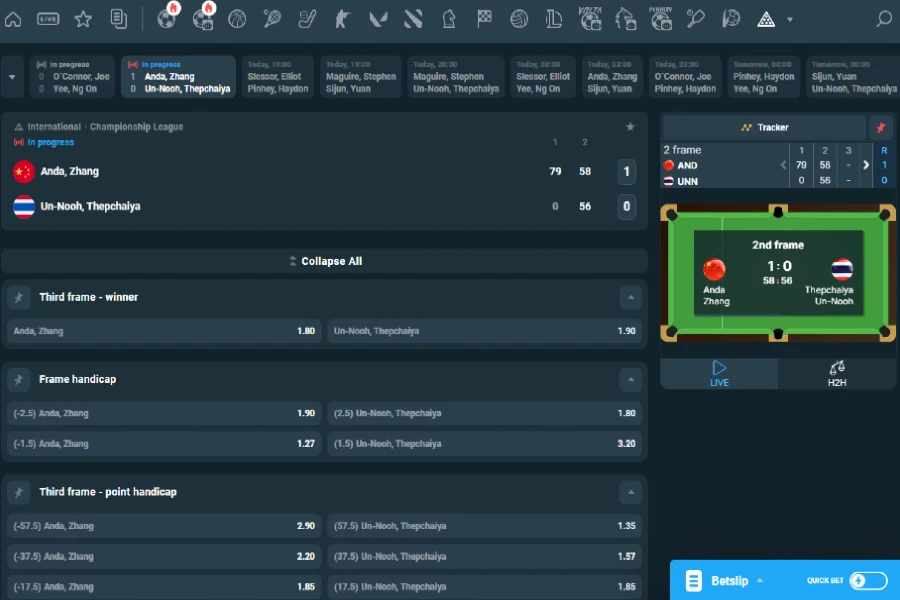Image resolution: width=900 pixels, height=600 pixels.
Task: Collapse the Third frame - winner section
Action: click(x=631, y=297)
